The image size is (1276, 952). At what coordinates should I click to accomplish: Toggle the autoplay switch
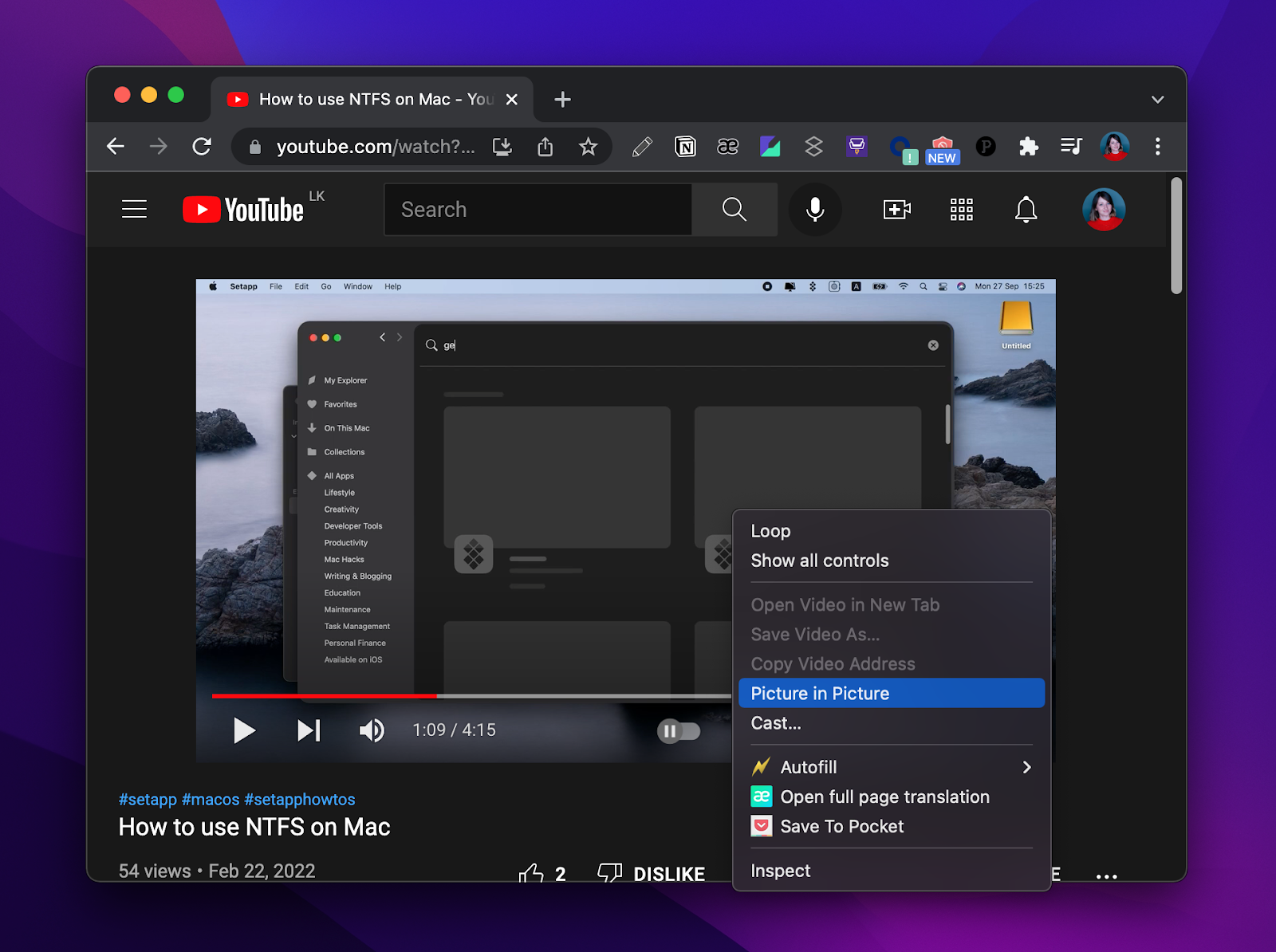(x=679, y=730)
